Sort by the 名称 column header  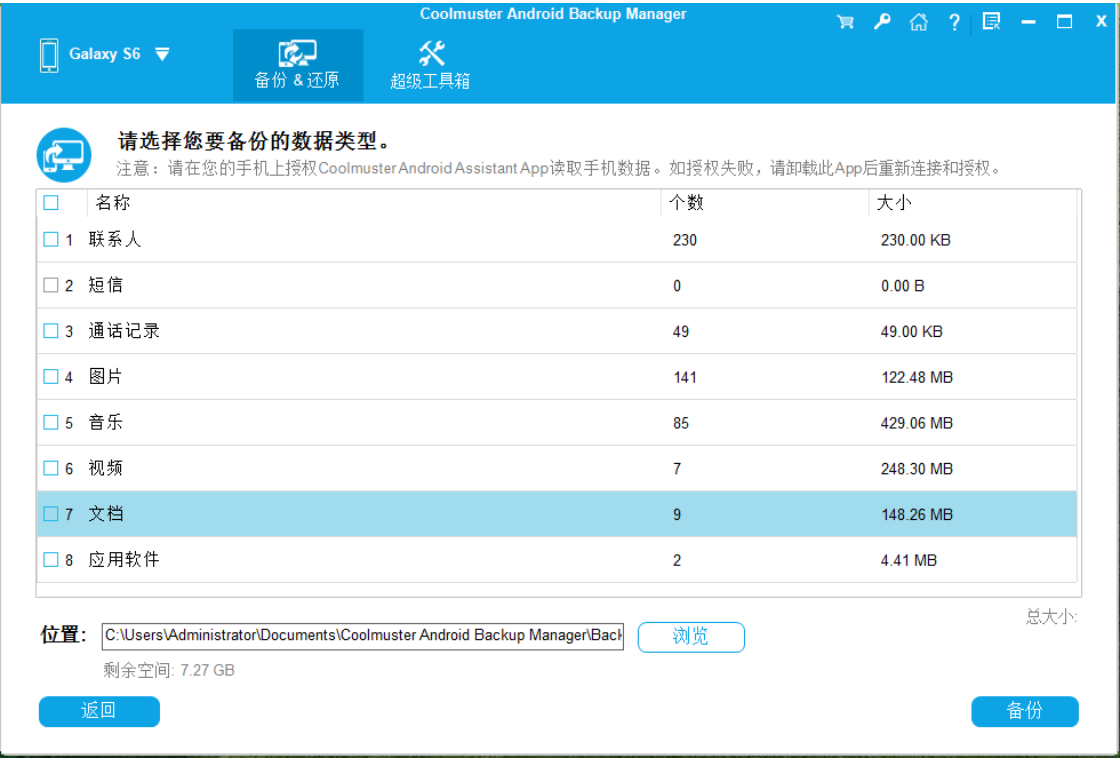[113, 203]
